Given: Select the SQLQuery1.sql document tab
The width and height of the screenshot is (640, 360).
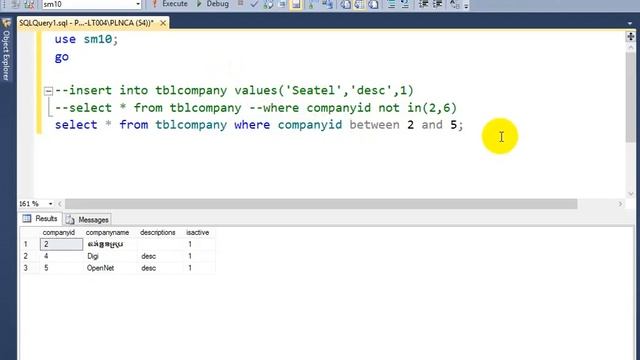Looking at the screenshot, I should (87, 23).
